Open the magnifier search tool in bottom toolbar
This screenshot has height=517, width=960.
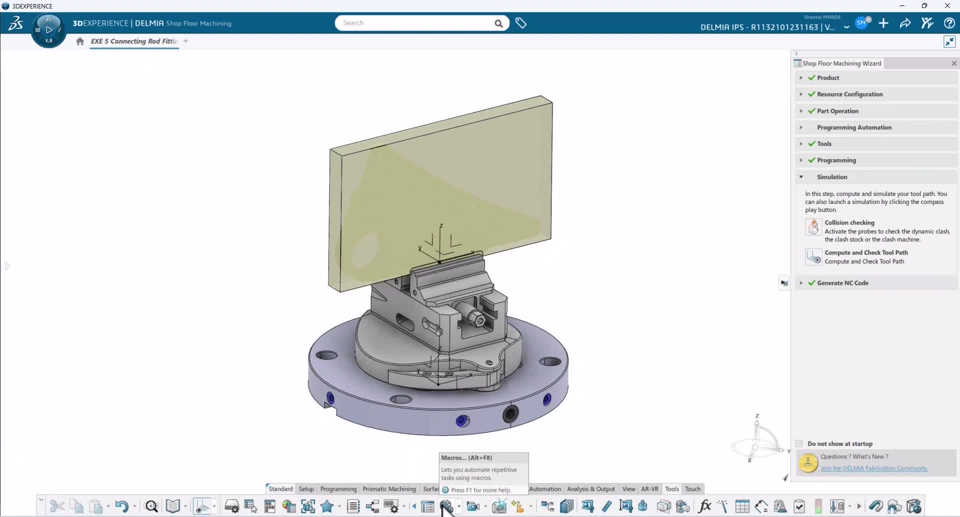[x=151, y=506]
